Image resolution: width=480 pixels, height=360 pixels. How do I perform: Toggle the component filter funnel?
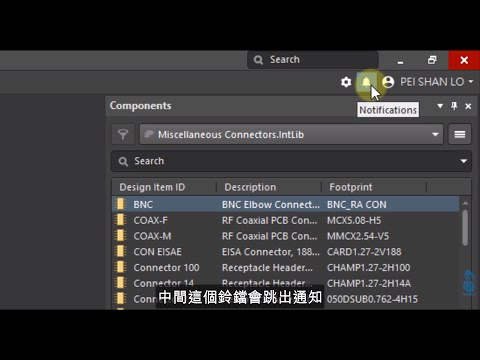[123, 134]
